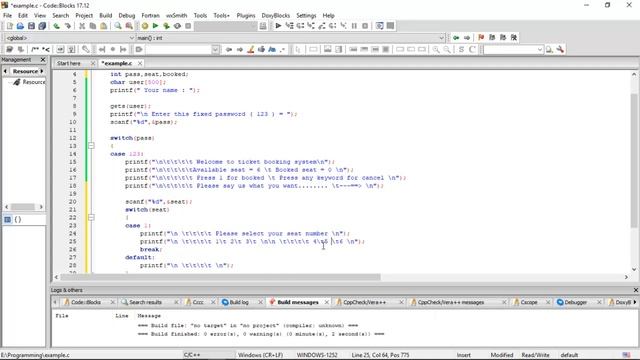Click the Save all files icon

(x=42, y=26)
